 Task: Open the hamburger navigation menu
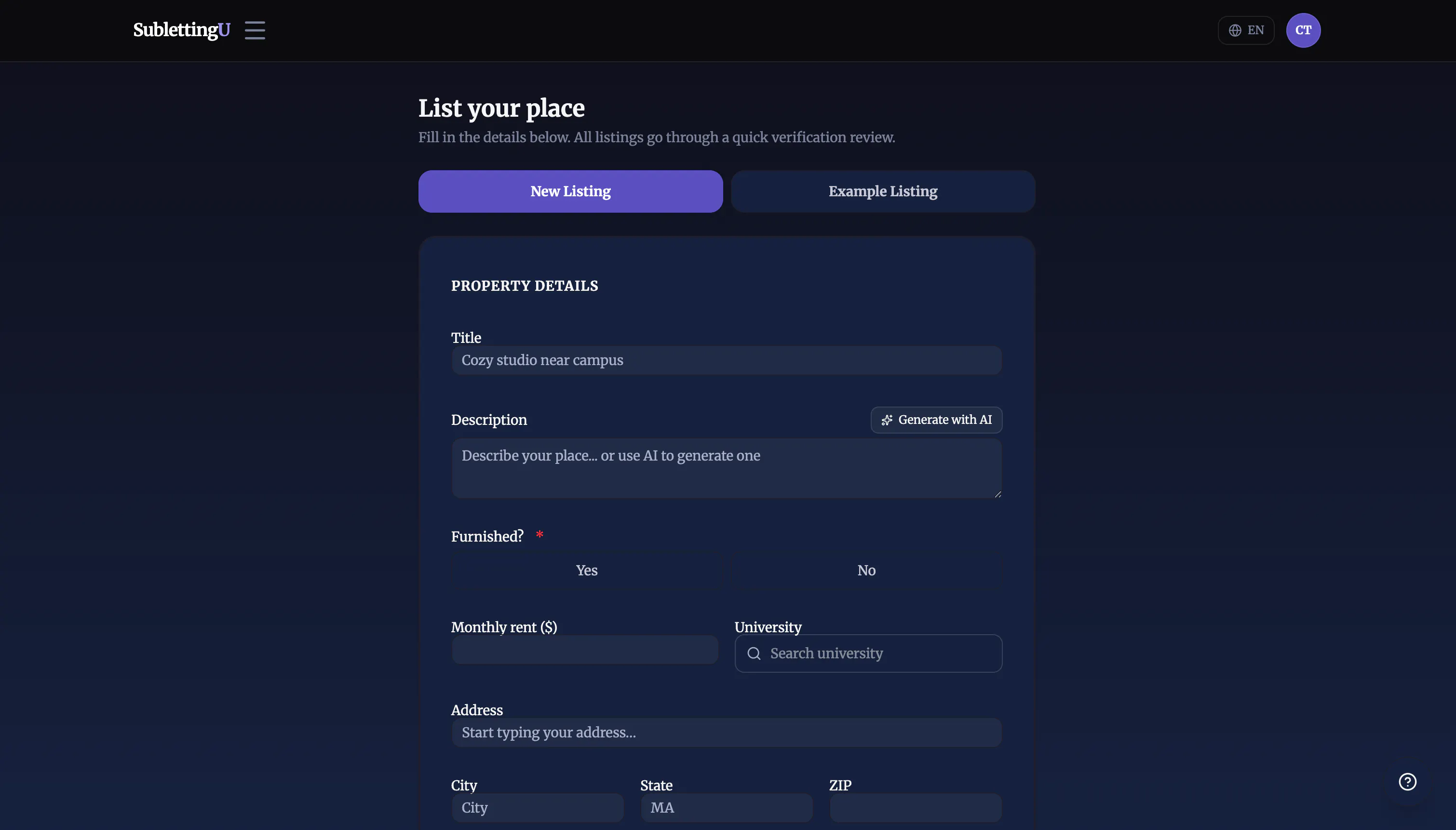(255, 30)
